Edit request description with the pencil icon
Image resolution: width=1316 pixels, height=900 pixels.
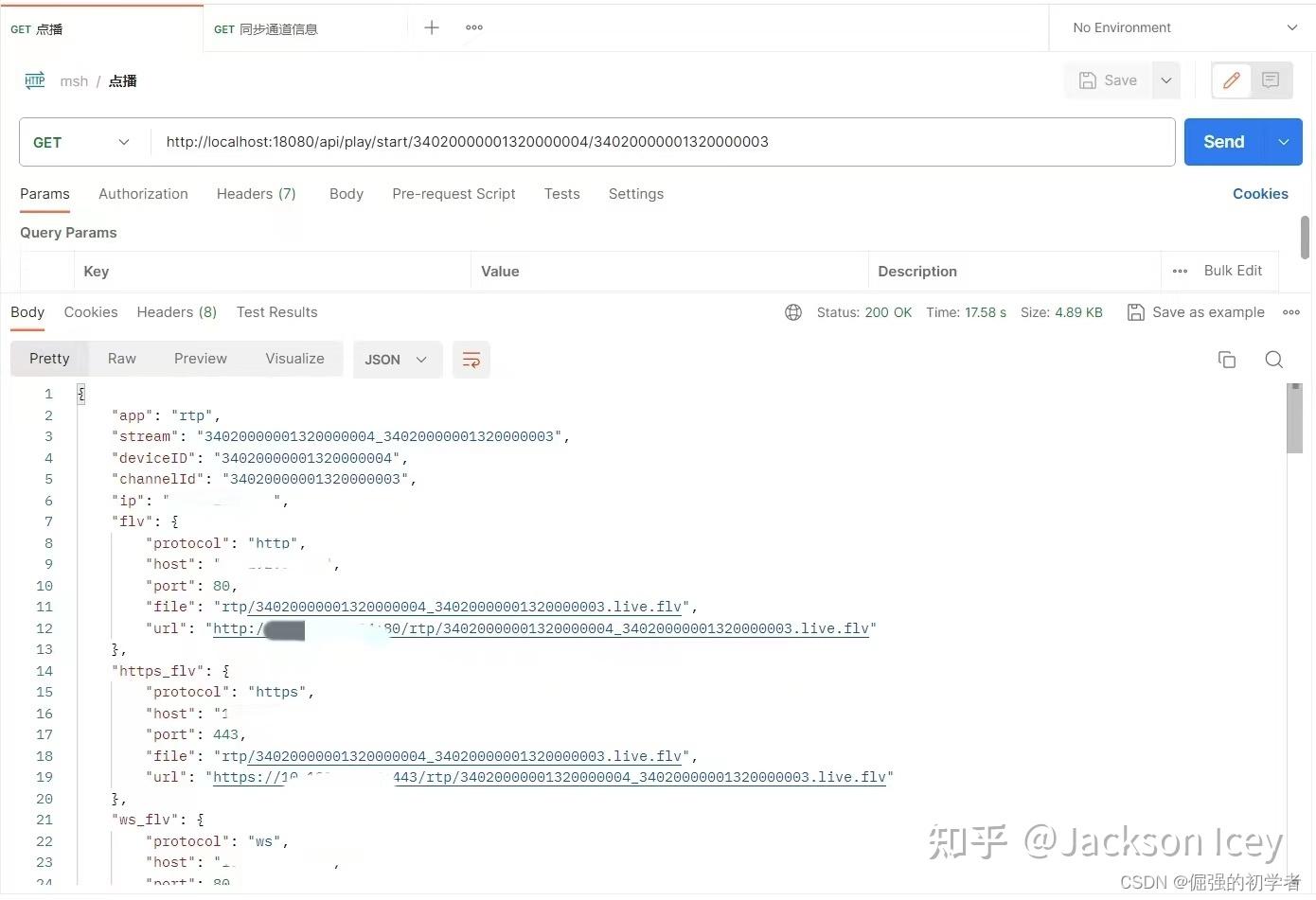click(1231, 80)
